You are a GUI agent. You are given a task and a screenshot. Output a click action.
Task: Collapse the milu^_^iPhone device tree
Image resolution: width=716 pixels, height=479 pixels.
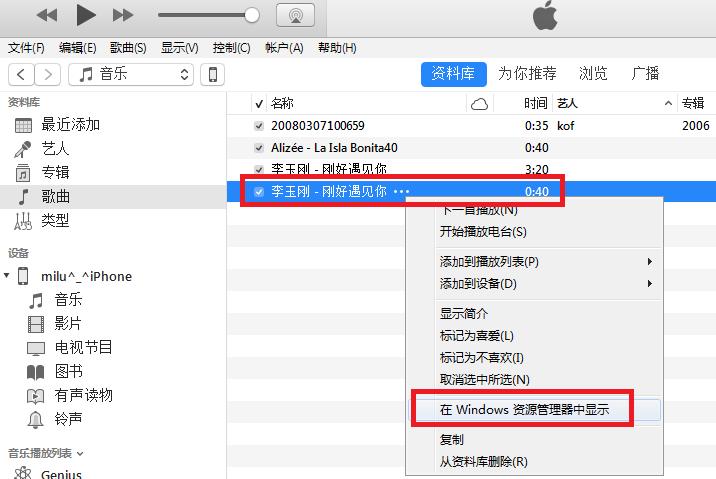[6, 275]
